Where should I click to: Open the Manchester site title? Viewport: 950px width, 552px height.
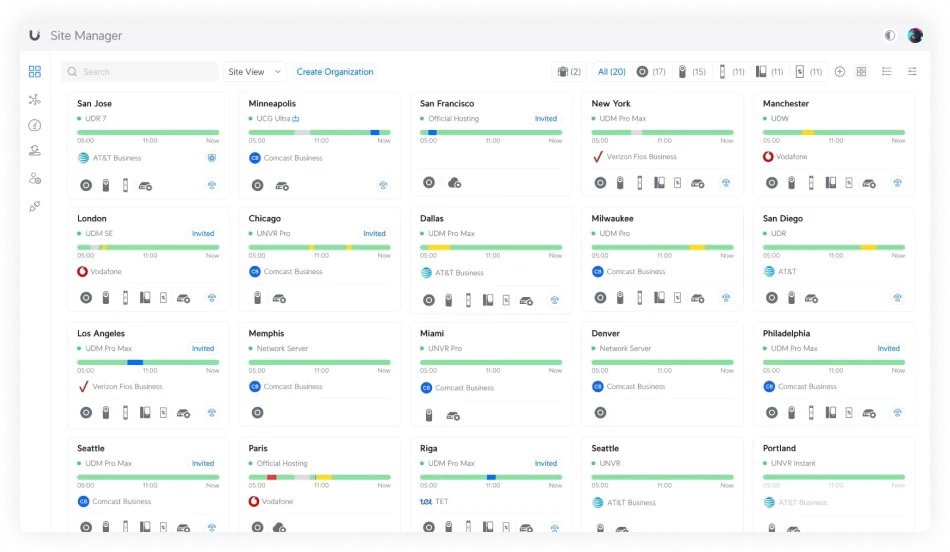tap(786, 104)
